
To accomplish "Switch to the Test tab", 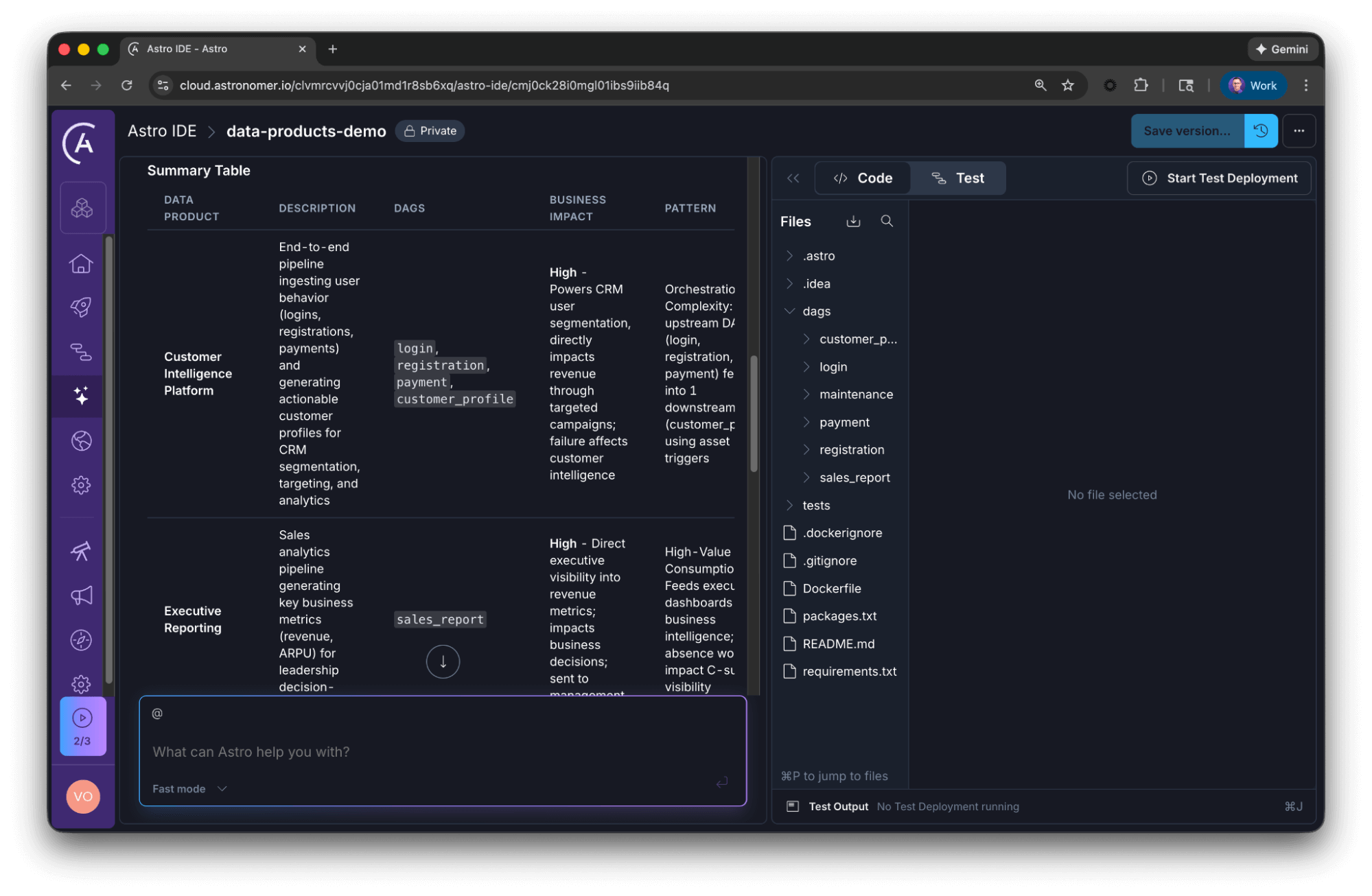I will pos(958,178).
